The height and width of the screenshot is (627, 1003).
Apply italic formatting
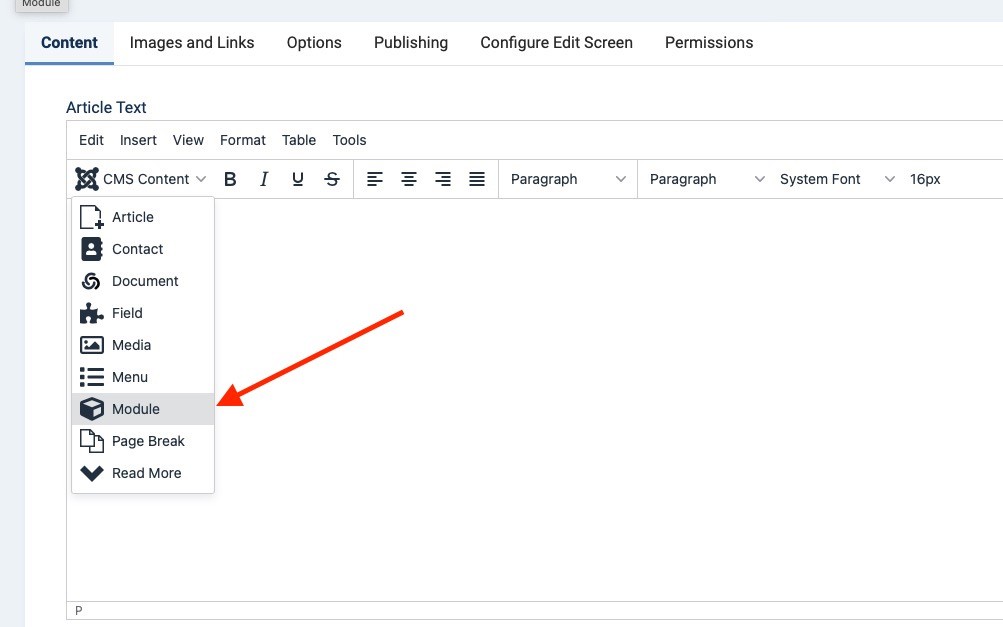pyautogui.click(x=264, y=179)
